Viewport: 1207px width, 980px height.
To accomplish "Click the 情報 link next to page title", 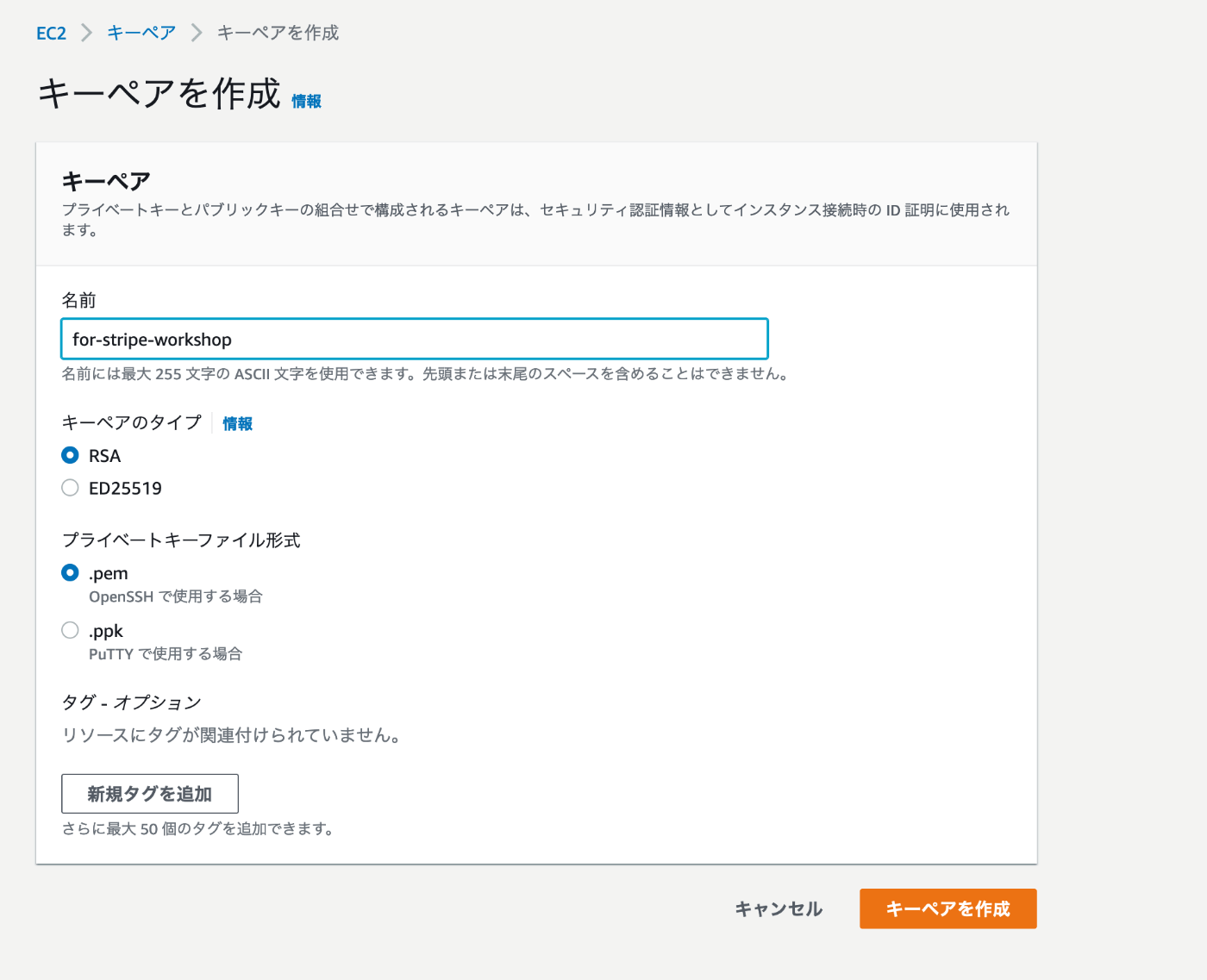I will pos(306,100).
